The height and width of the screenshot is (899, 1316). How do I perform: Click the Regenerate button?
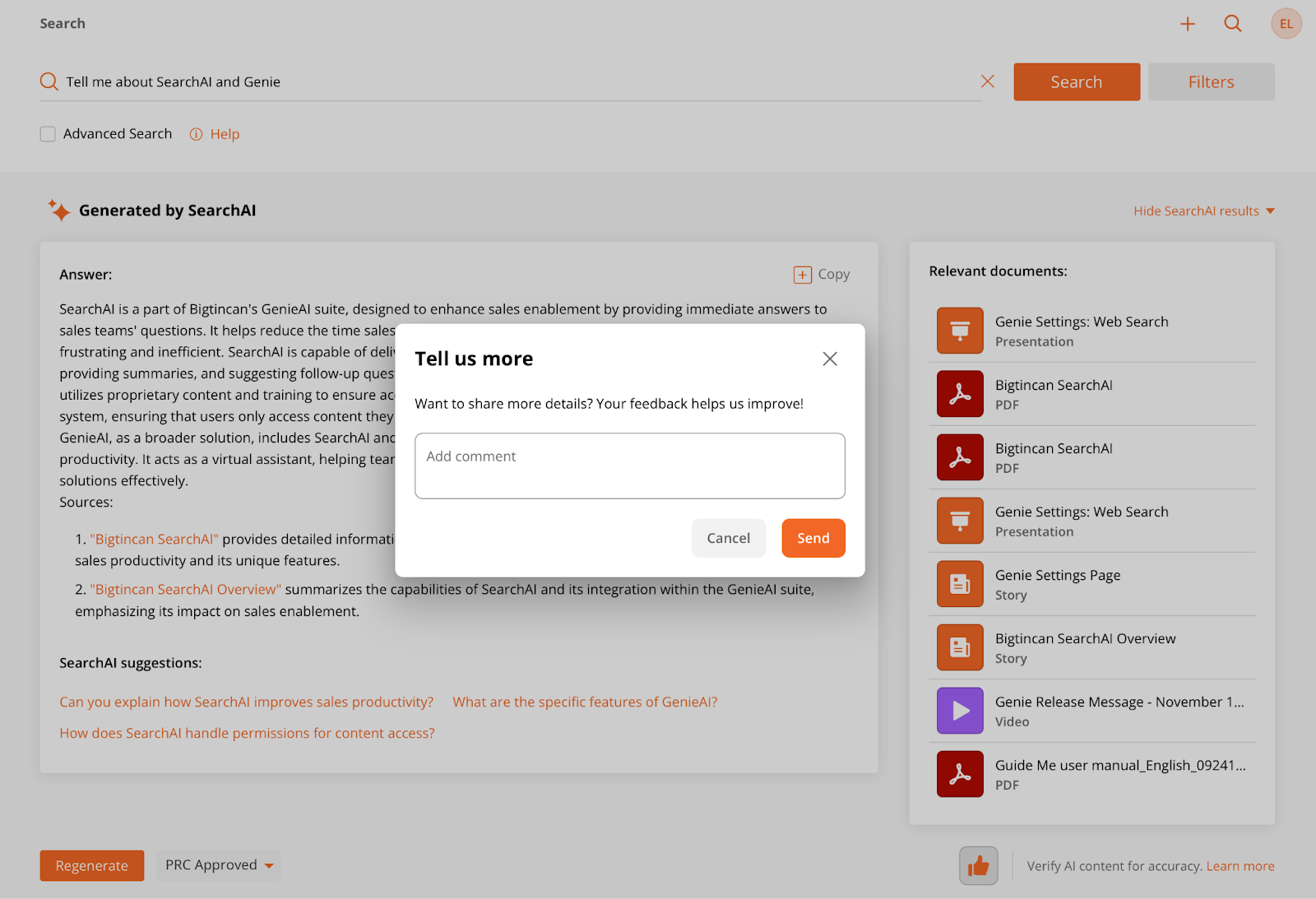(x=92, y=866)
